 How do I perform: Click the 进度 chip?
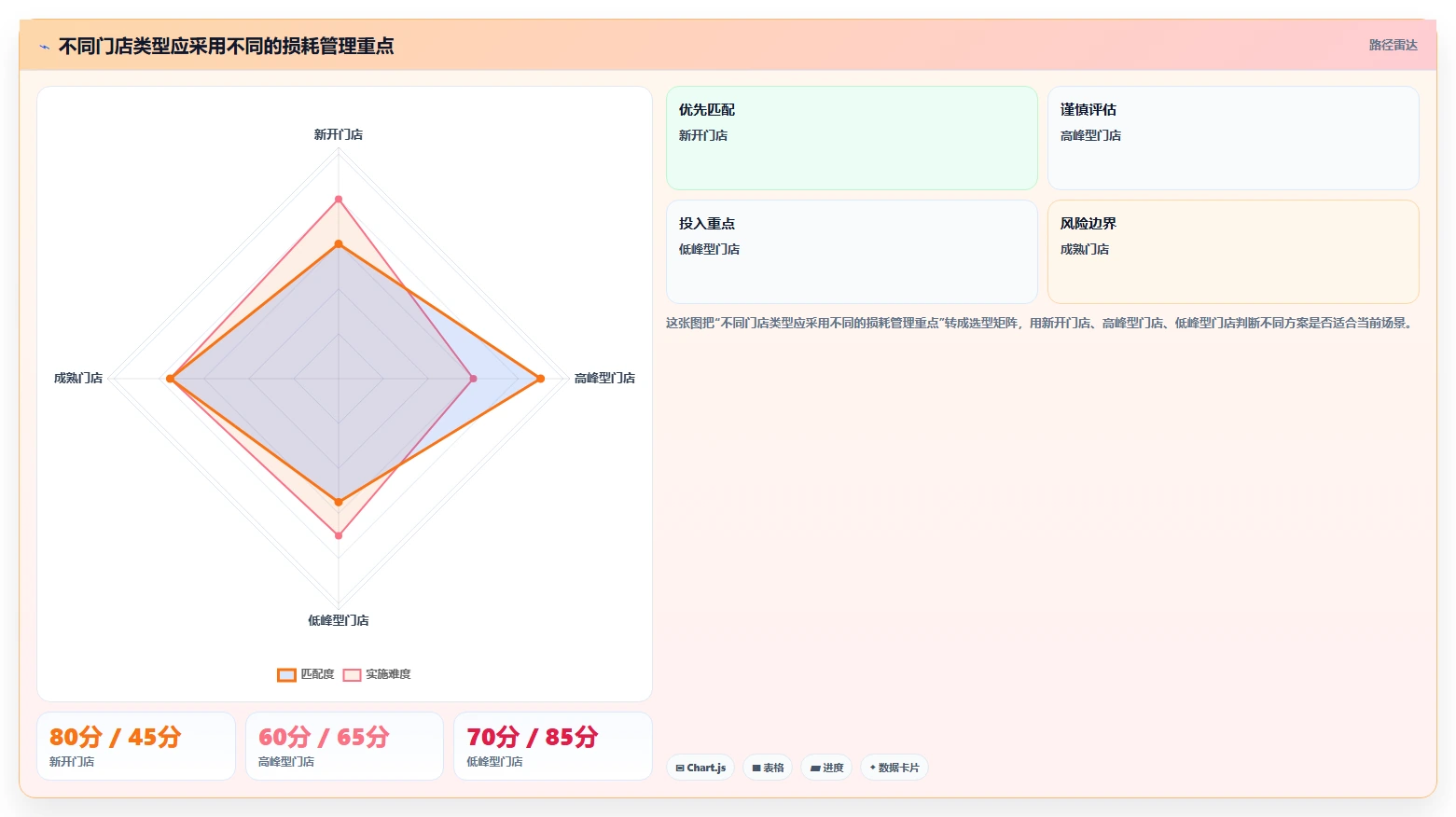(x=826, y=768)
